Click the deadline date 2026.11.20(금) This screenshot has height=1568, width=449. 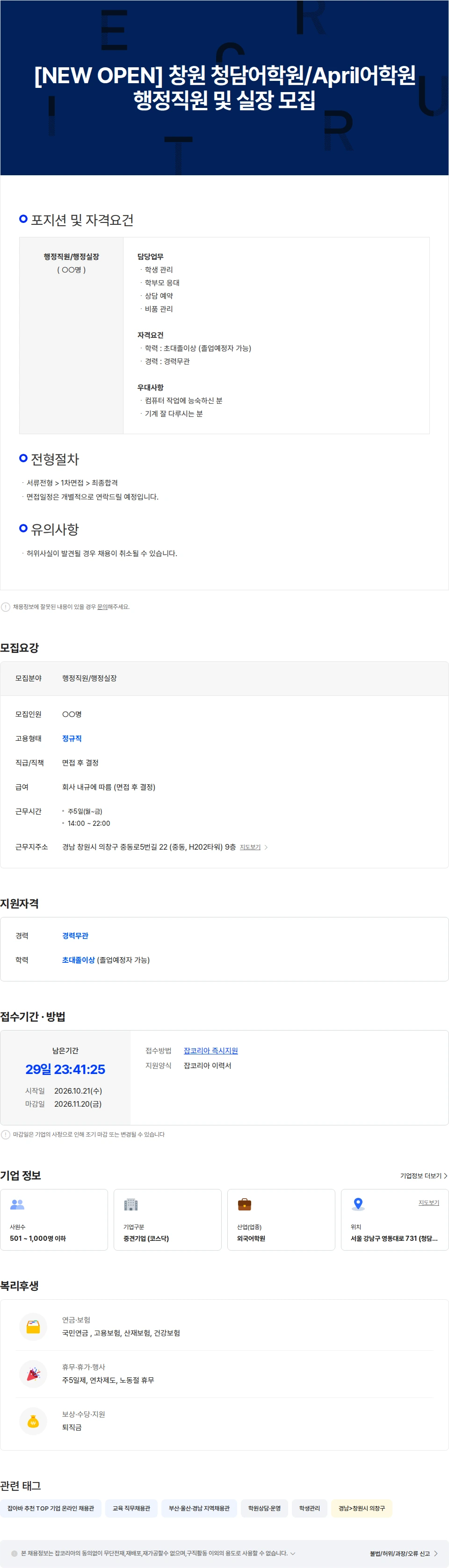tap(78, 1103)
